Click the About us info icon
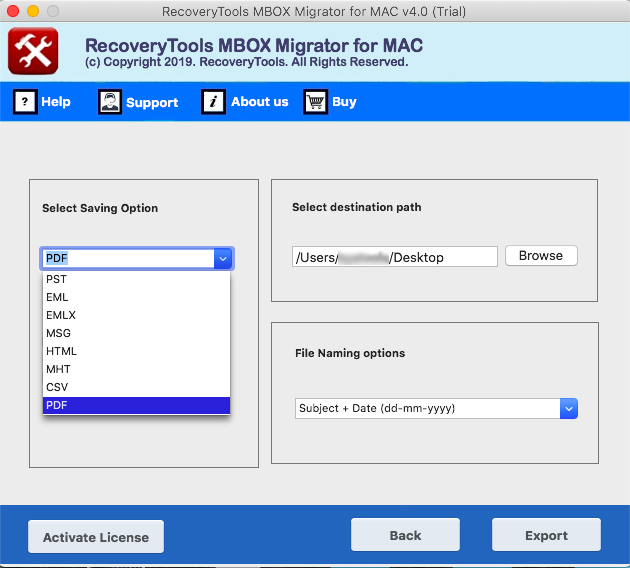Viewport: 630px width, 568px height. [x=213, y=102]
